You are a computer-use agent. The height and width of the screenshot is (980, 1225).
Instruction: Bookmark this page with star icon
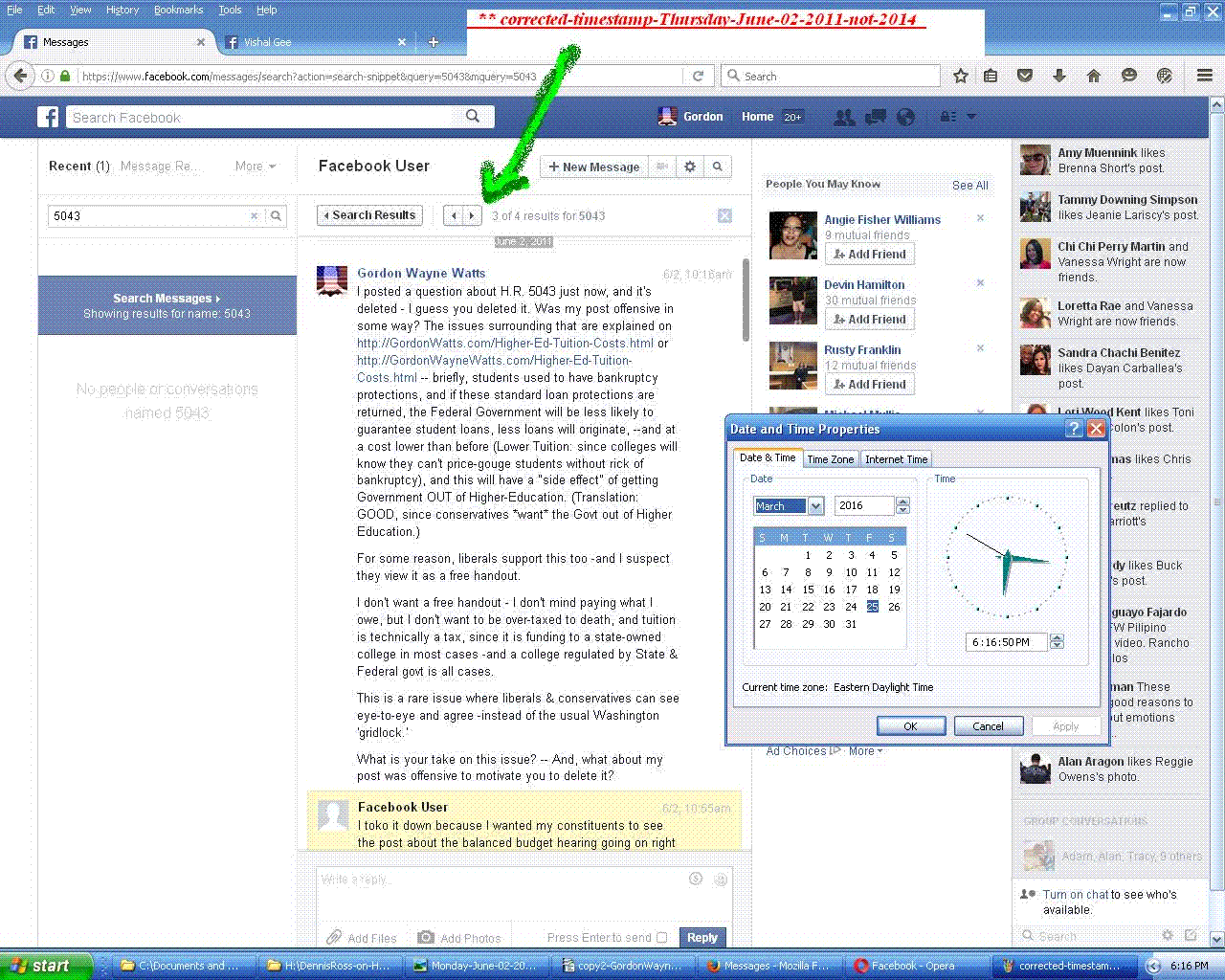coord(961,76)
